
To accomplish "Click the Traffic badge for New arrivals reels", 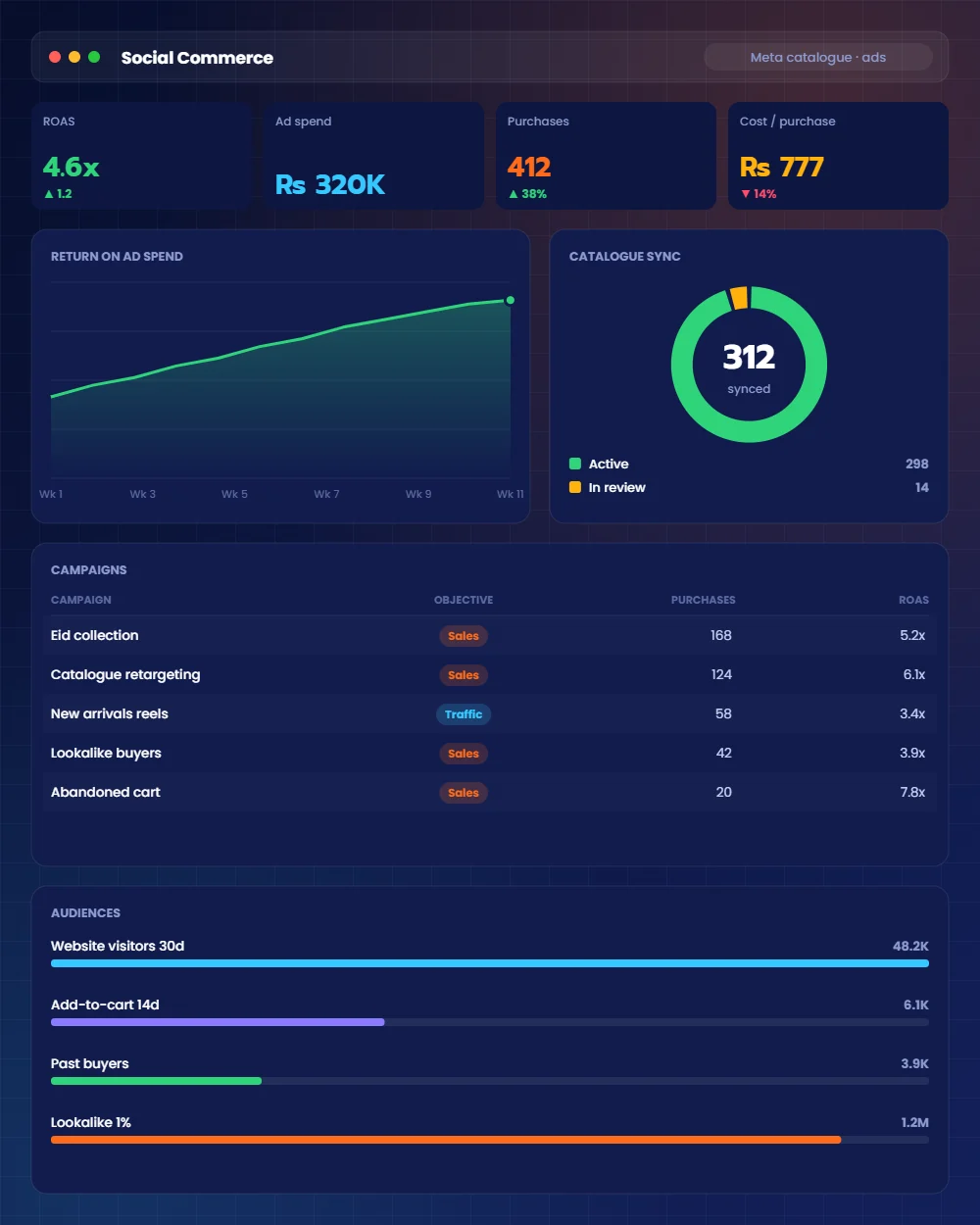I will [x=464, y=714].
